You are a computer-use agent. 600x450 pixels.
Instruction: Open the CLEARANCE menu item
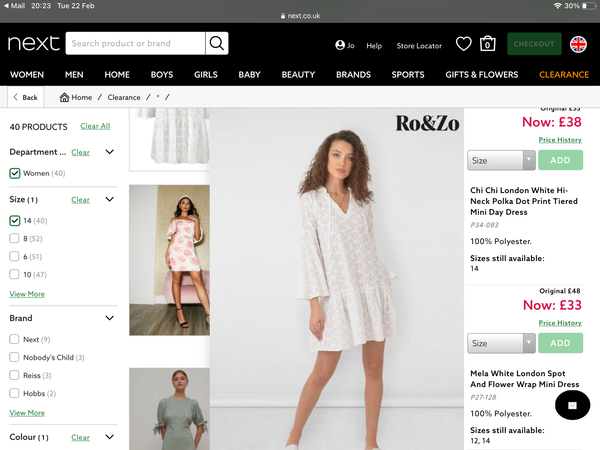click(564, 75)
